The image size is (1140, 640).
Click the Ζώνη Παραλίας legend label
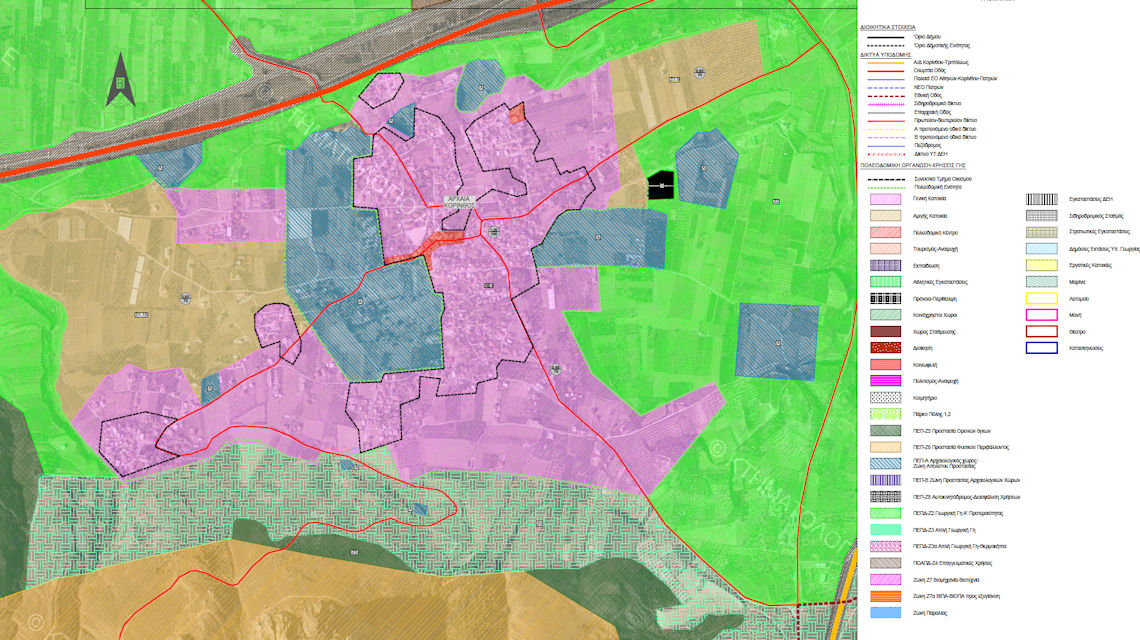[x=930, y=613]
